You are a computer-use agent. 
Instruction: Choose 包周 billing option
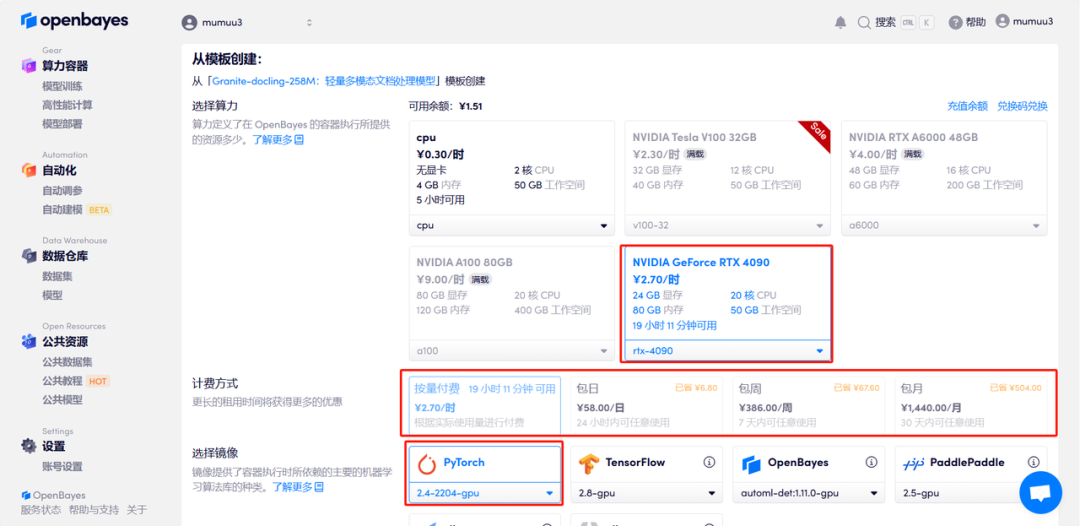click(809, 406)
